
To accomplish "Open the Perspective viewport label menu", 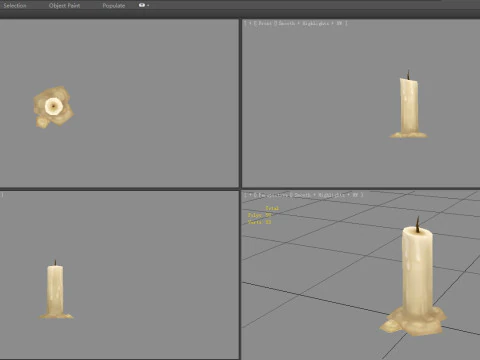I will point(273,195).
